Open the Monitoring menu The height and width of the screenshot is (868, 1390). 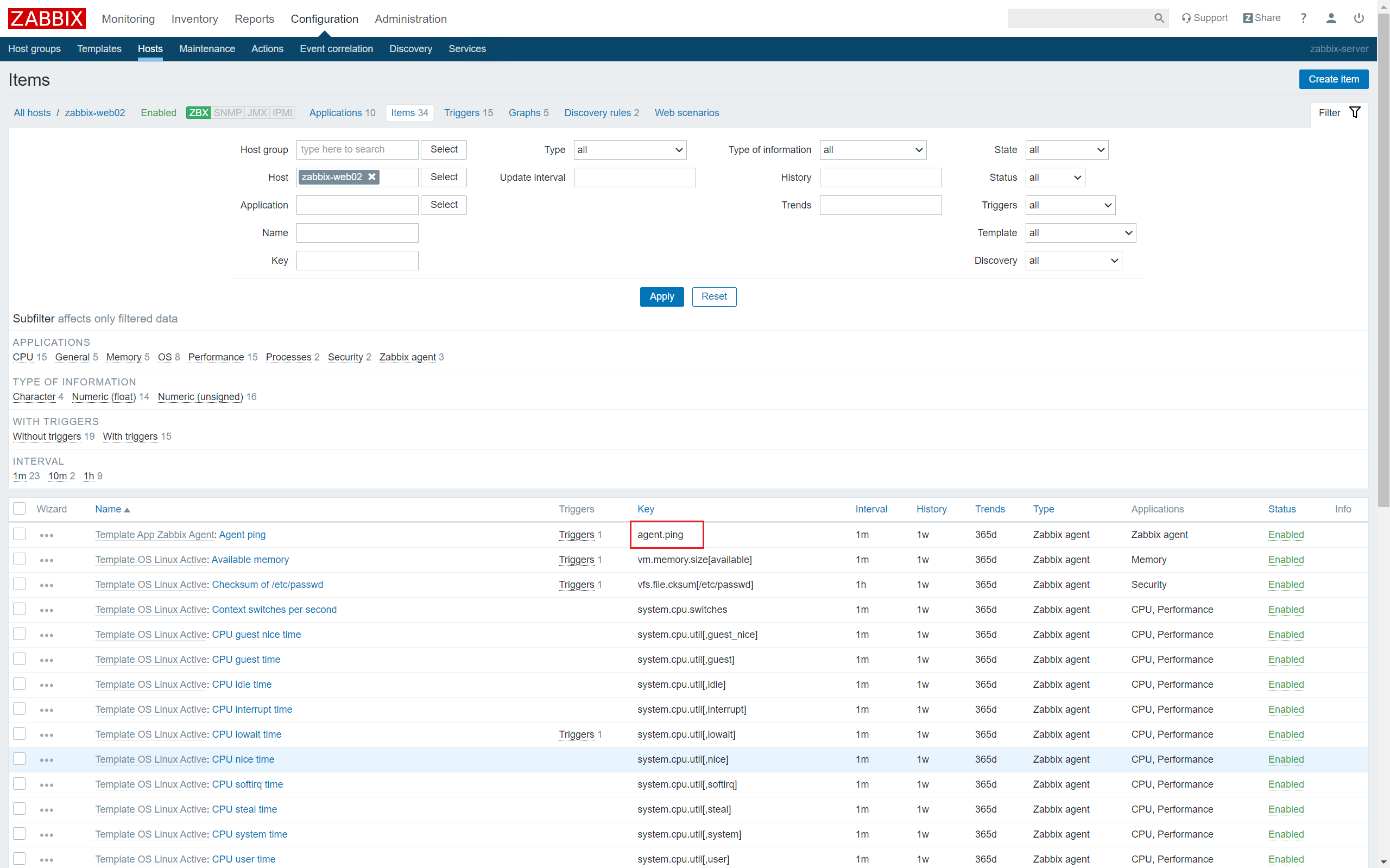click(x=128, y=19)
